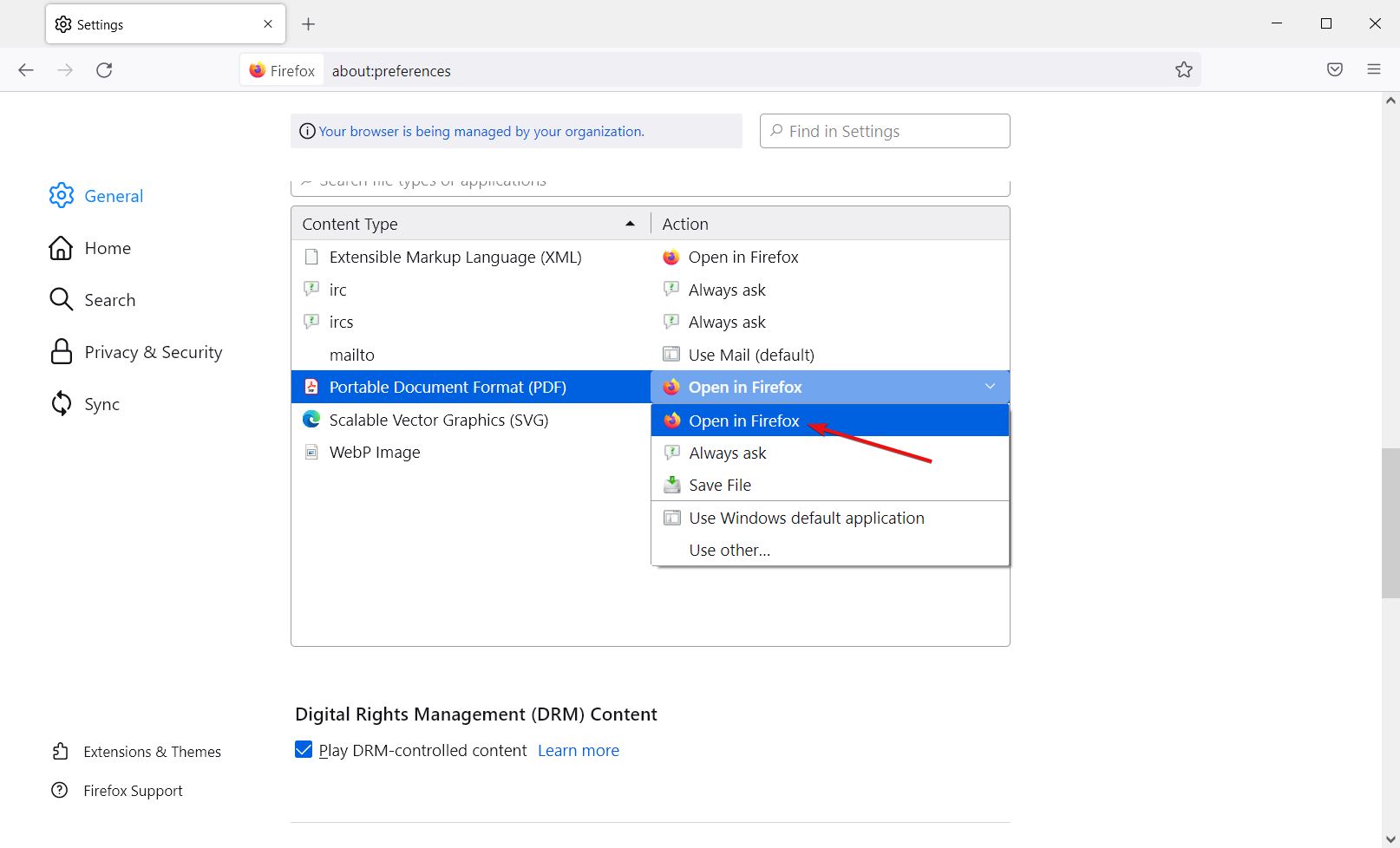The image size is (1400, 848).
Task: Close the Settings tab
Action: (x=268, y=24)
